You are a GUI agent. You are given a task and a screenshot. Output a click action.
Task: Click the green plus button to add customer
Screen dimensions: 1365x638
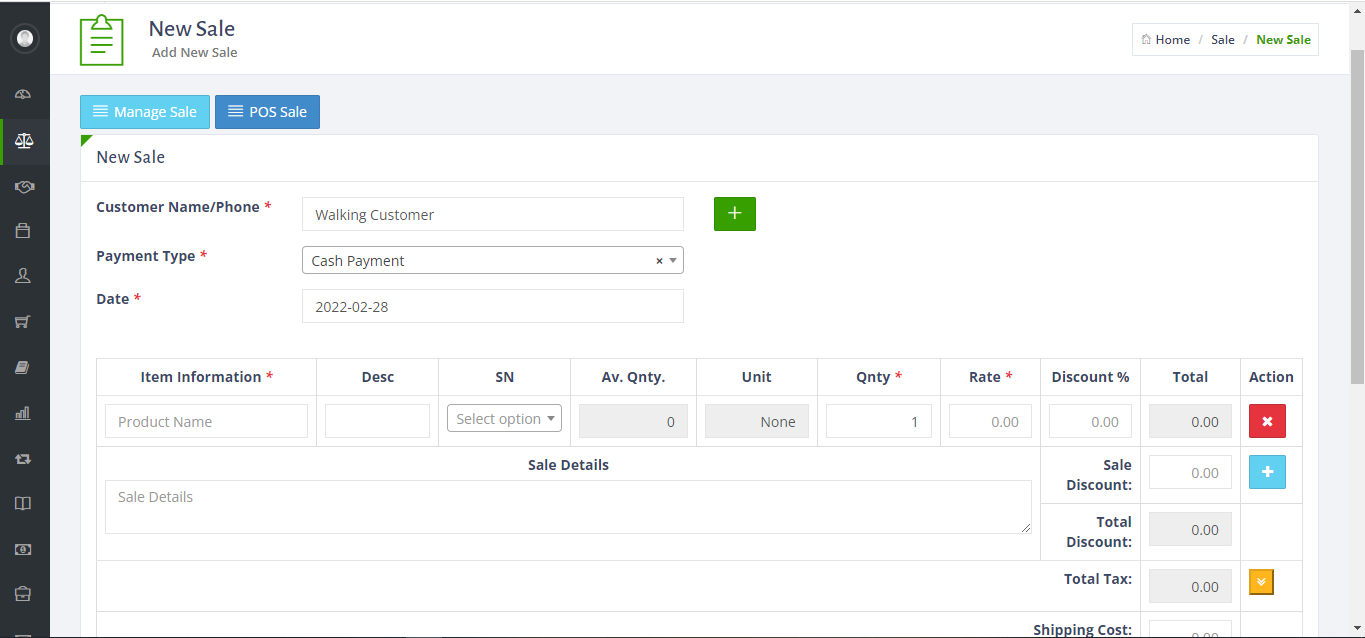tap(734, 213)
